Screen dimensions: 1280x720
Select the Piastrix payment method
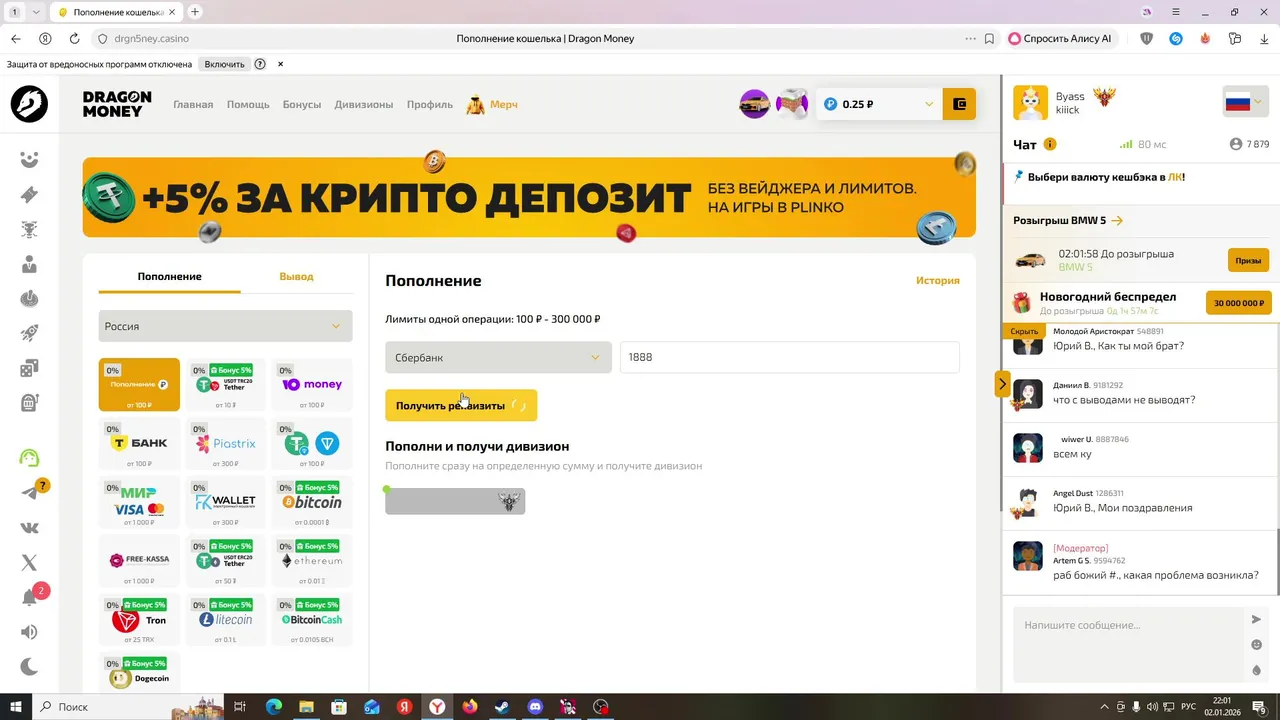225,443
